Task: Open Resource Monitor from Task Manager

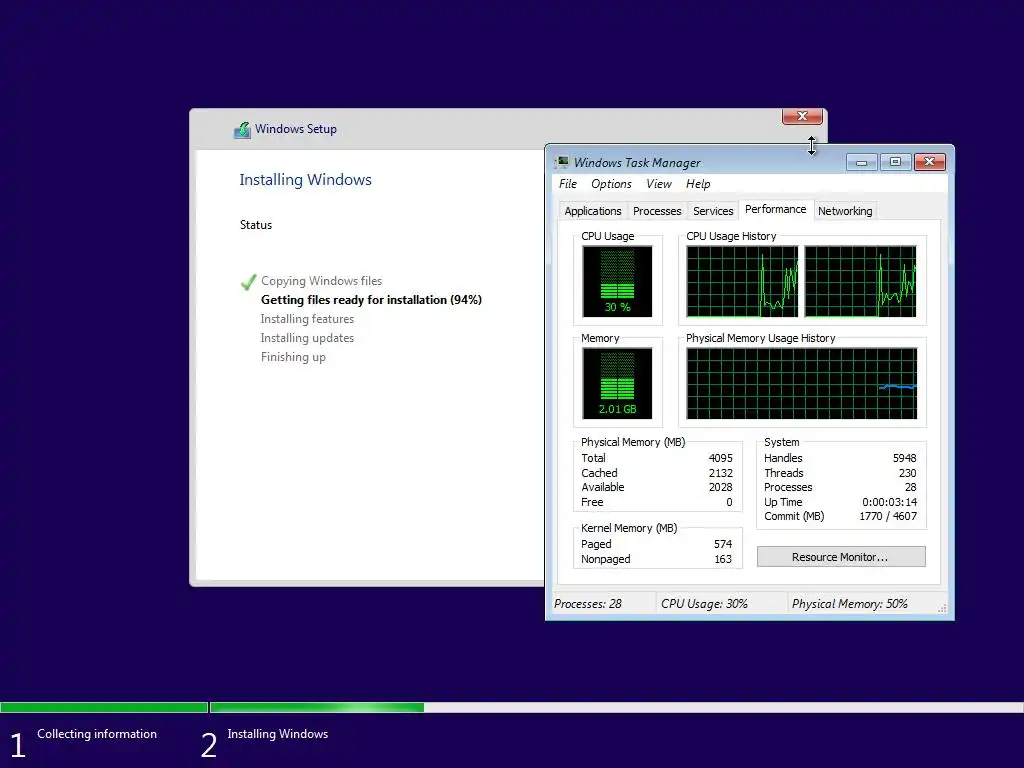Action: click(x=841, y=557)
